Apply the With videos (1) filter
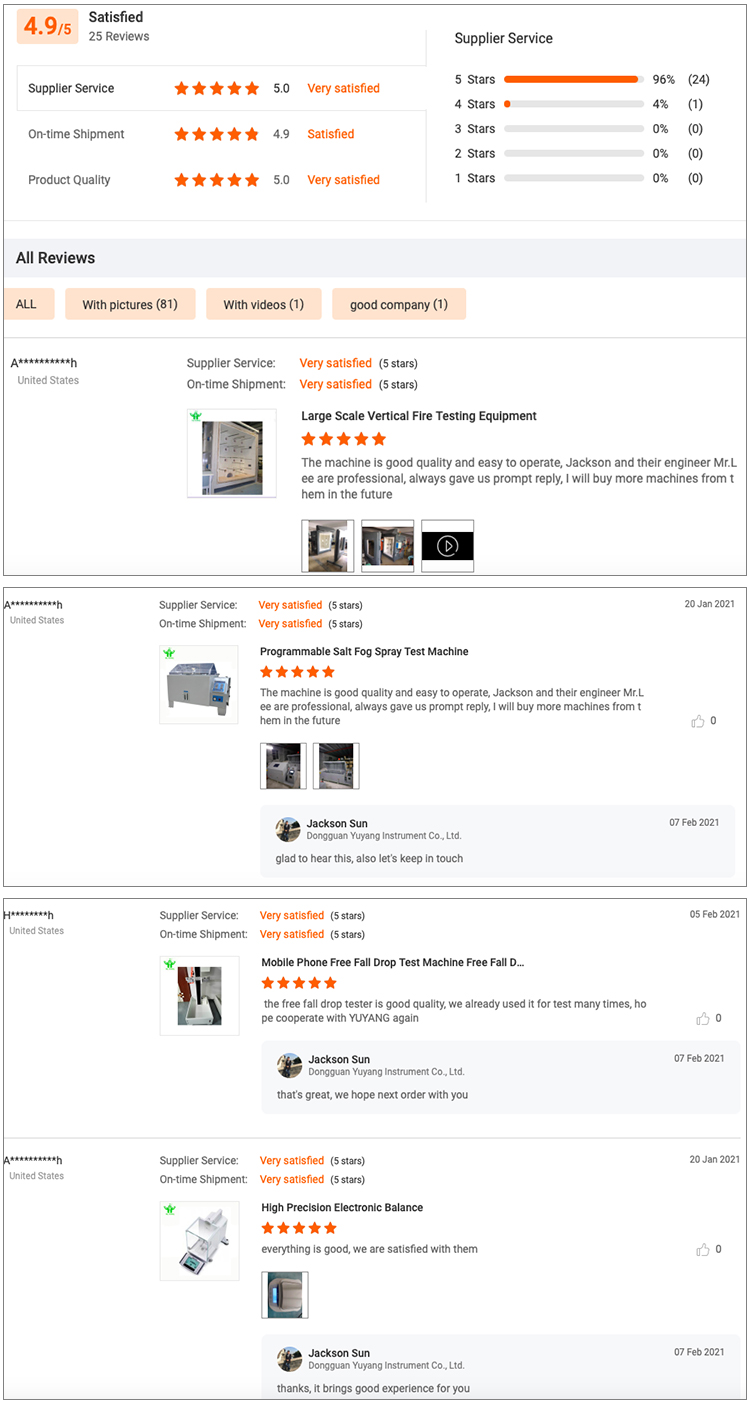The width and height of the screenshot is (750, 1420). [x=263, y=304]
